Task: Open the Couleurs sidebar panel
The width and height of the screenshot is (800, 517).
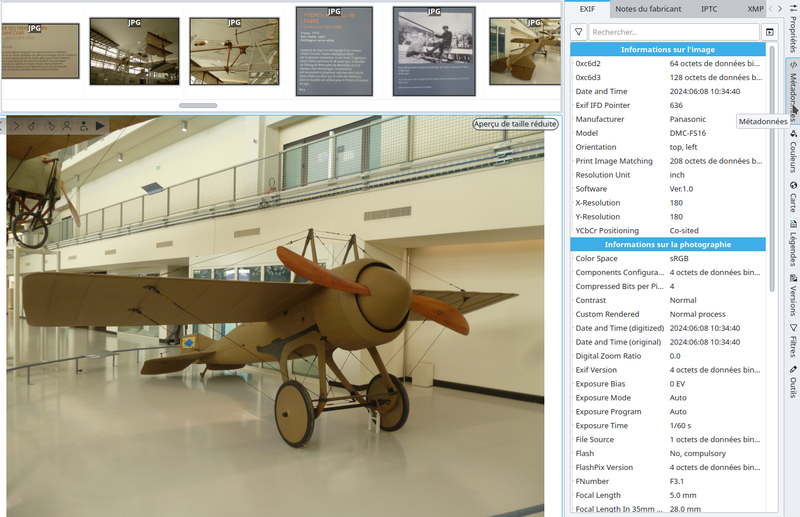Action: 793,152
